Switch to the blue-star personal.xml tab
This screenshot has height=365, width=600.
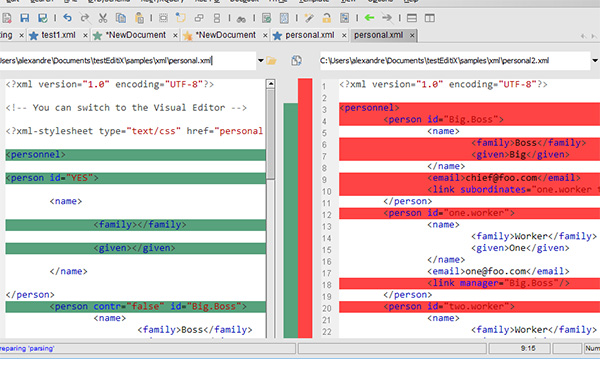click(x=310, y=35)
